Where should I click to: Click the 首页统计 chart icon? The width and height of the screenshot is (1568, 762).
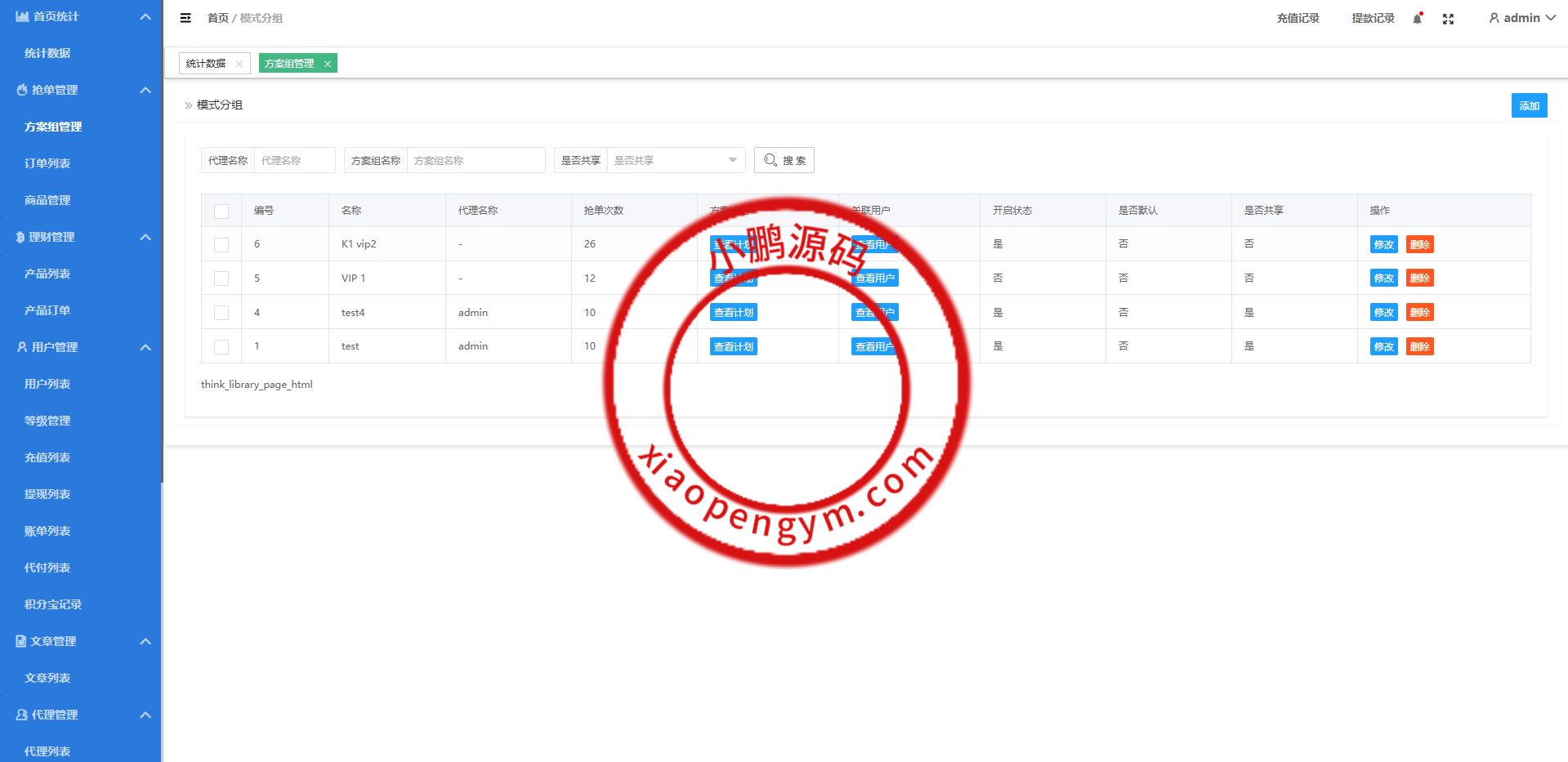click(x=22, y=16)
